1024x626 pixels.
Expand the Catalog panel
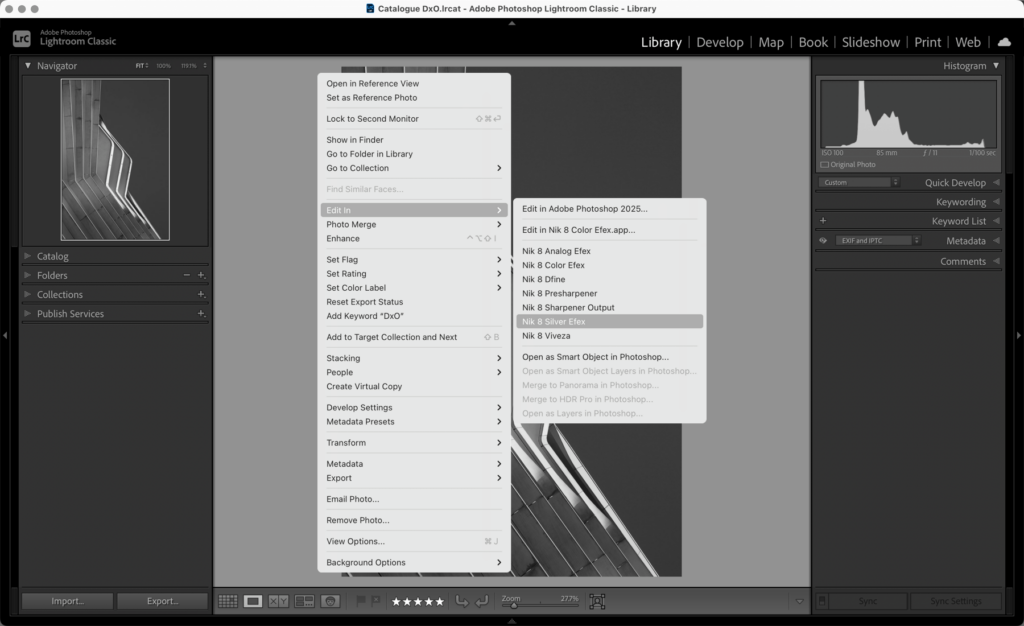pos(27,256)
